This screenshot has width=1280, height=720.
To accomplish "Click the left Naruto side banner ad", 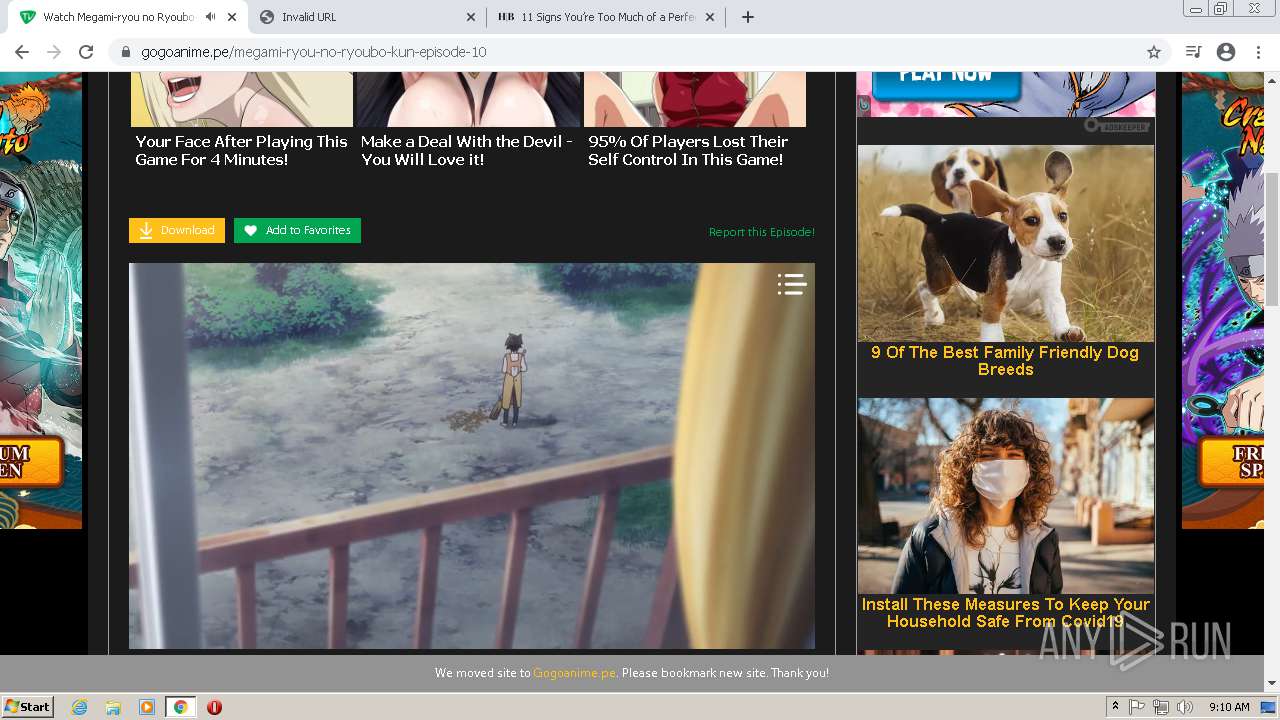I will point(41,300).
